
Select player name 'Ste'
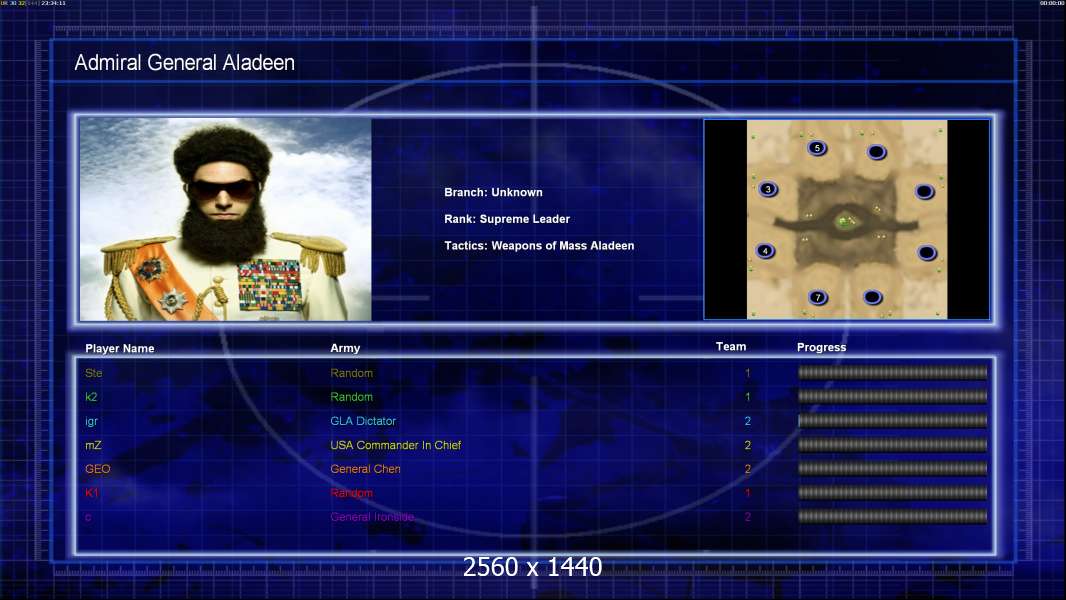(94, 373)
